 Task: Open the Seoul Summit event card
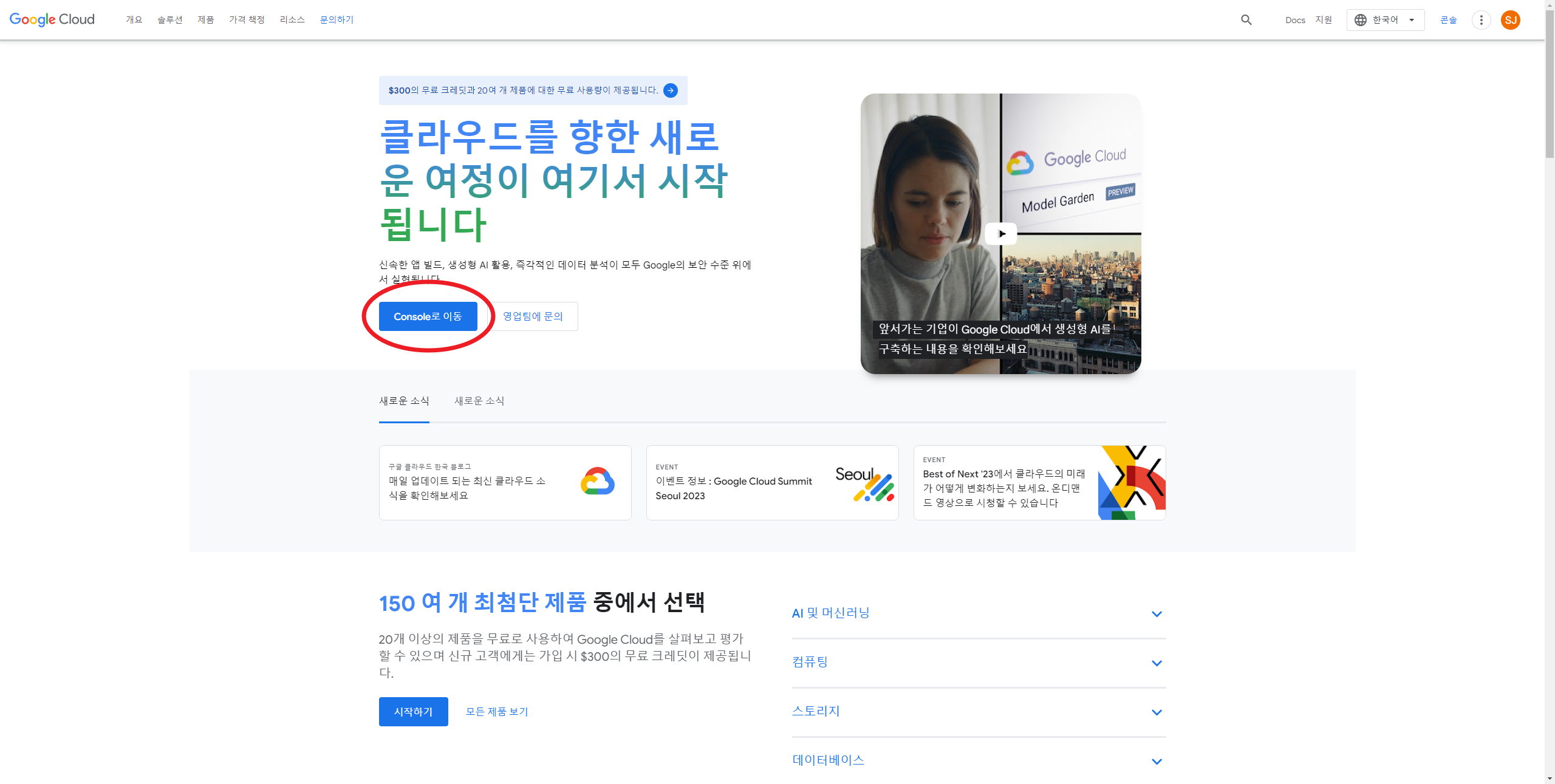pyautogui.click(x=772, y=483)
